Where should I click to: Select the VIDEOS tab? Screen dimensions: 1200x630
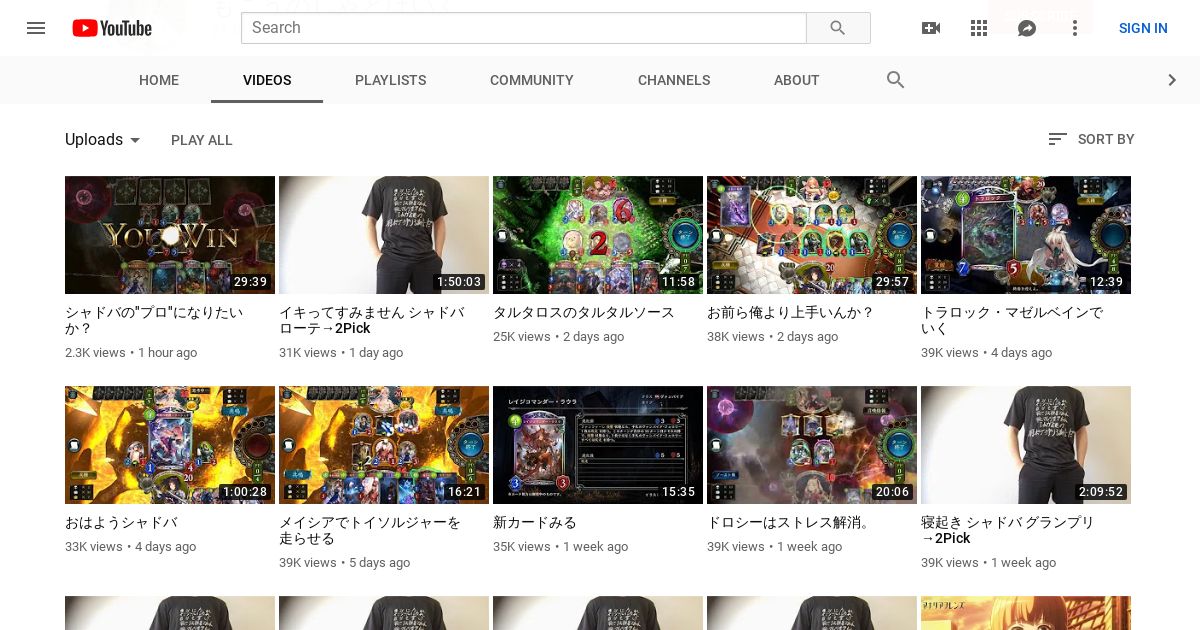[x=267, y=80]
